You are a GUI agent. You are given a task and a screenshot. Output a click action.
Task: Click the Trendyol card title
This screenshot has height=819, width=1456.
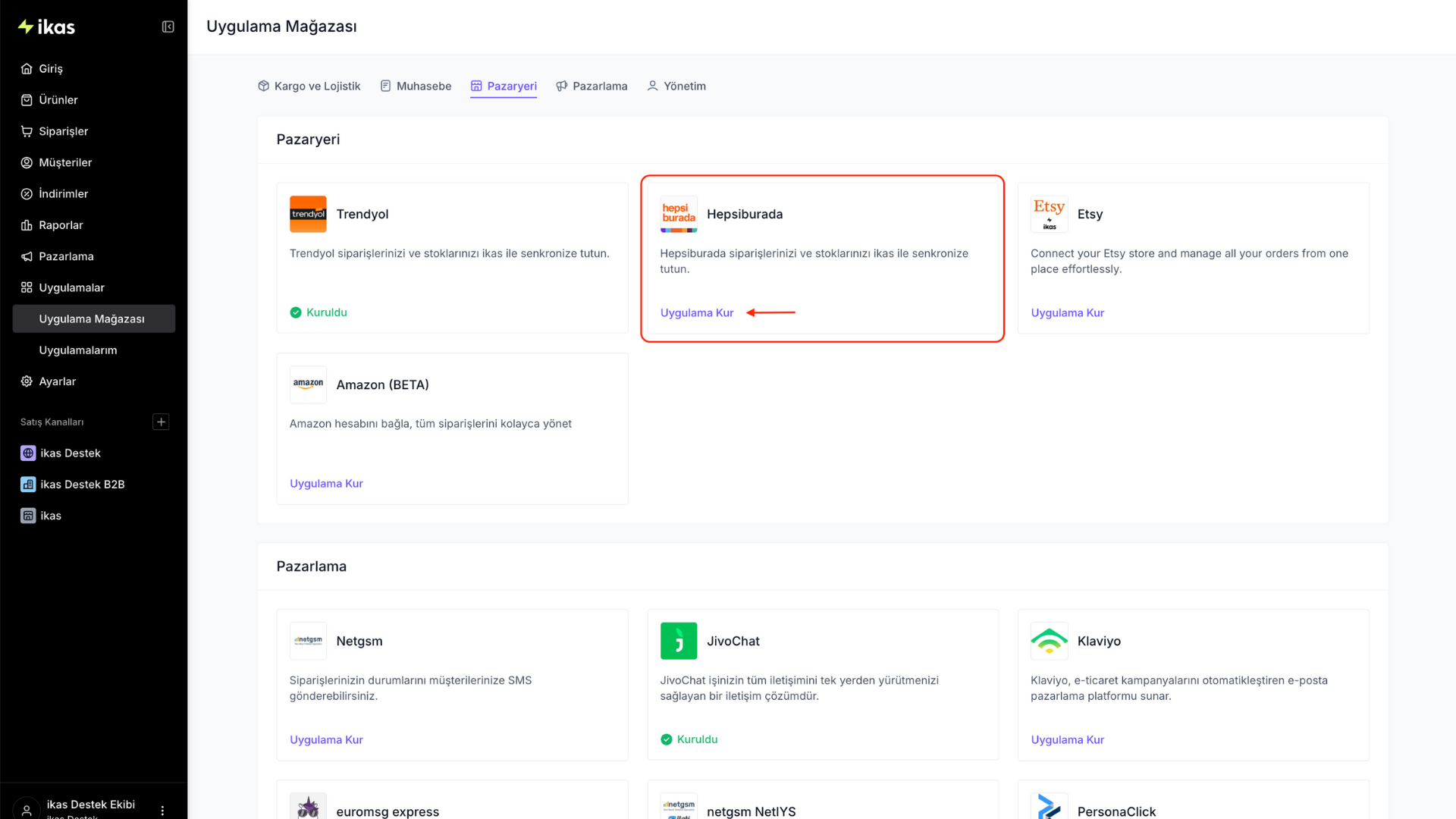click(362, 215)
